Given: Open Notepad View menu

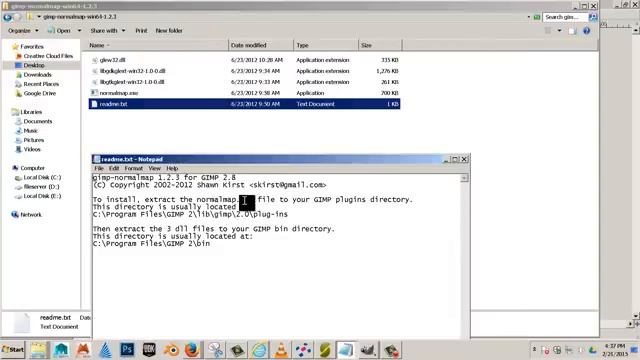Looking at the screenshot, I should (x=154, y=169).
